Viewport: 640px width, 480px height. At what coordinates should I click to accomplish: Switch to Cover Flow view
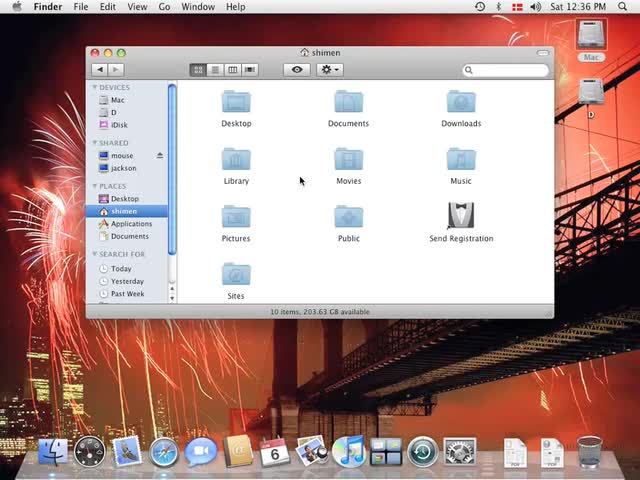[x=250, y=70]
